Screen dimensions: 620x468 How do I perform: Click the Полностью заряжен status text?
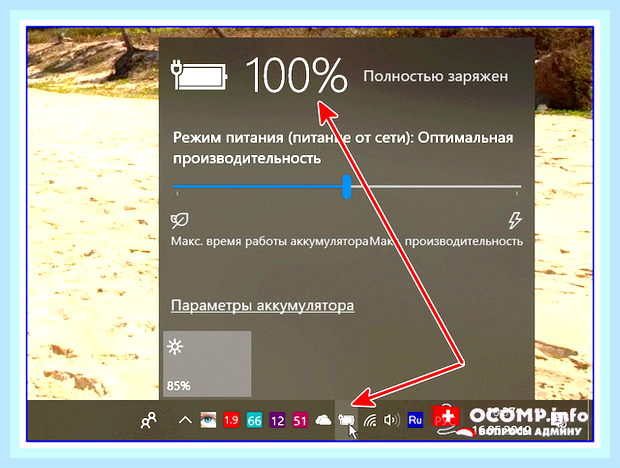436,76
